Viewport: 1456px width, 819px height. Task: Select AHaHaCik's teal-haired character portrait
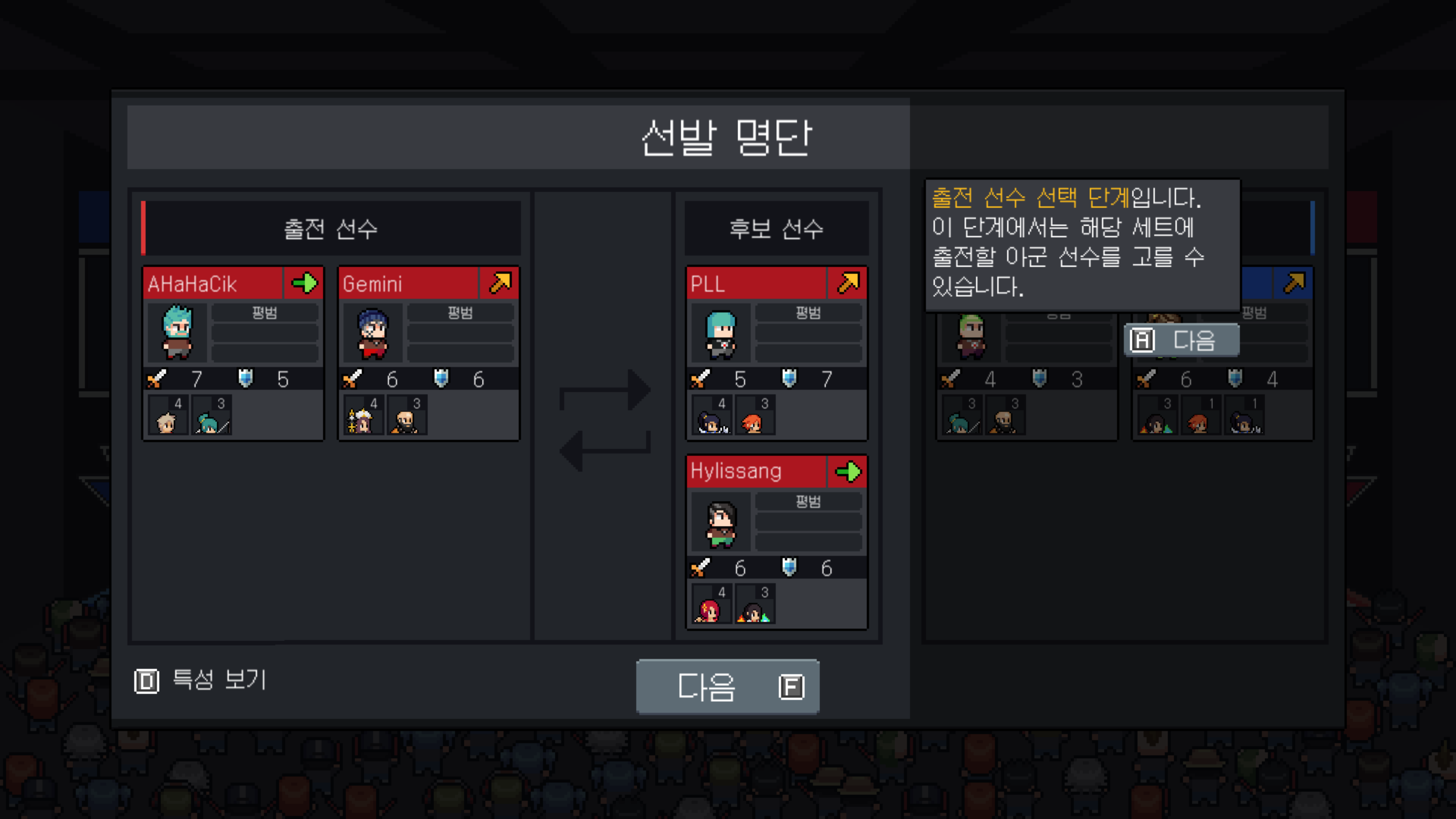coord(177,333)
